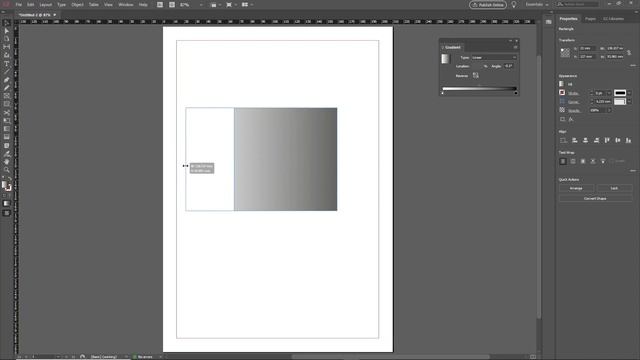640x360 pixels.
Task: Click the Stroke label link
Action: [573, 93]
